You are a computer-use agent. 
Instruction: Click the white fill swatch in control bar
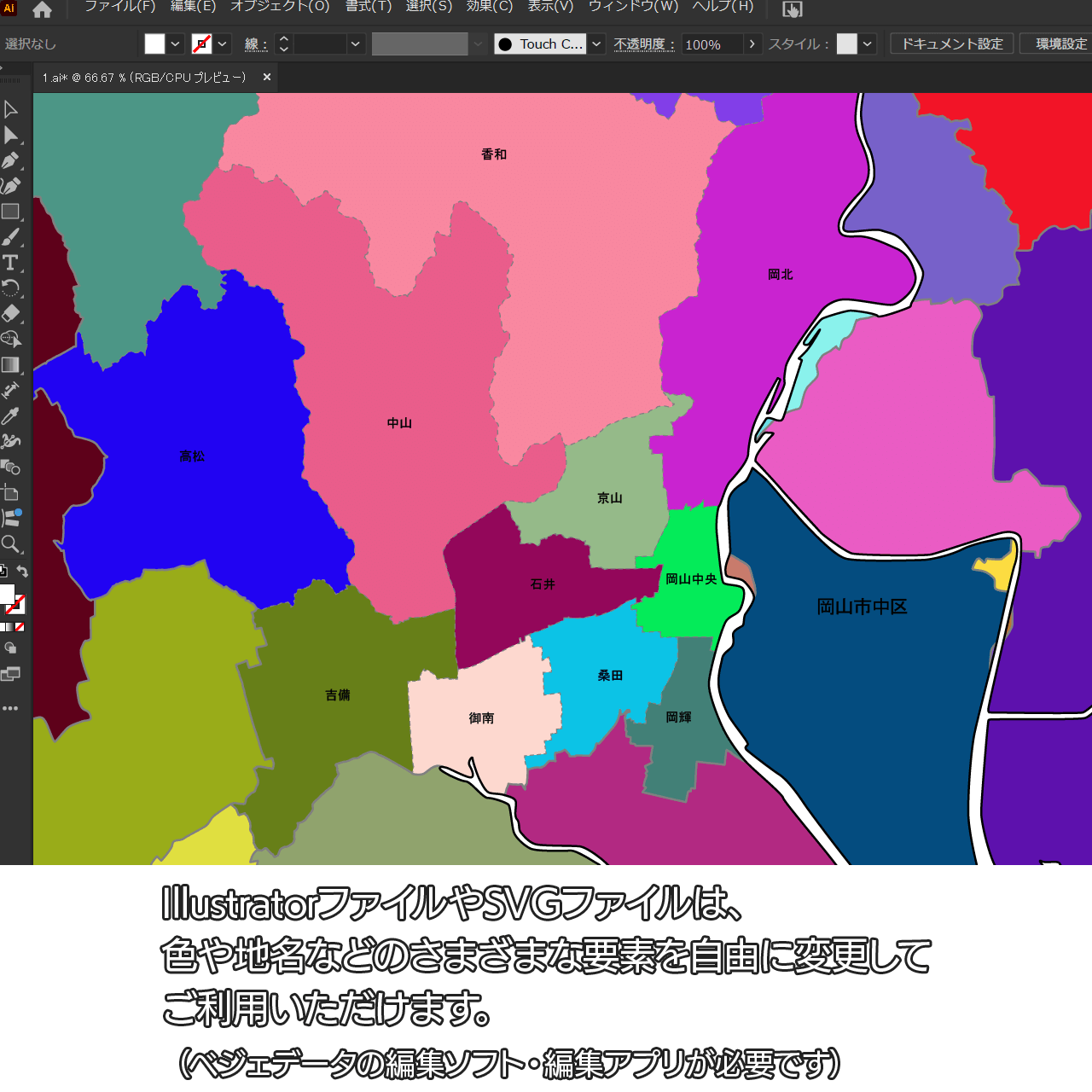tap(154, 44)
